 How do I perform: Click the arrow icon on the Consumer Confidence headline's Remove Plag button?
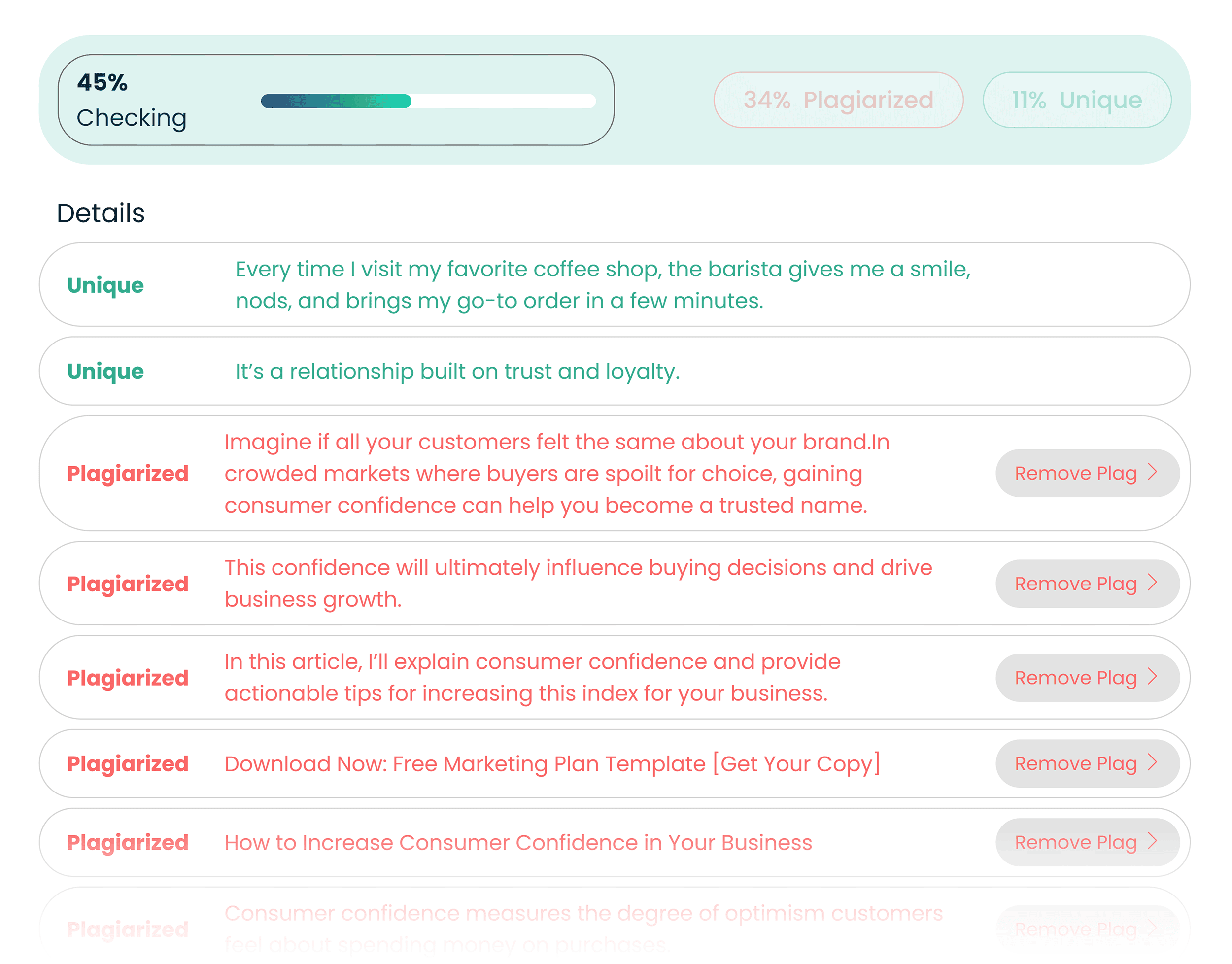(1153, 842)
